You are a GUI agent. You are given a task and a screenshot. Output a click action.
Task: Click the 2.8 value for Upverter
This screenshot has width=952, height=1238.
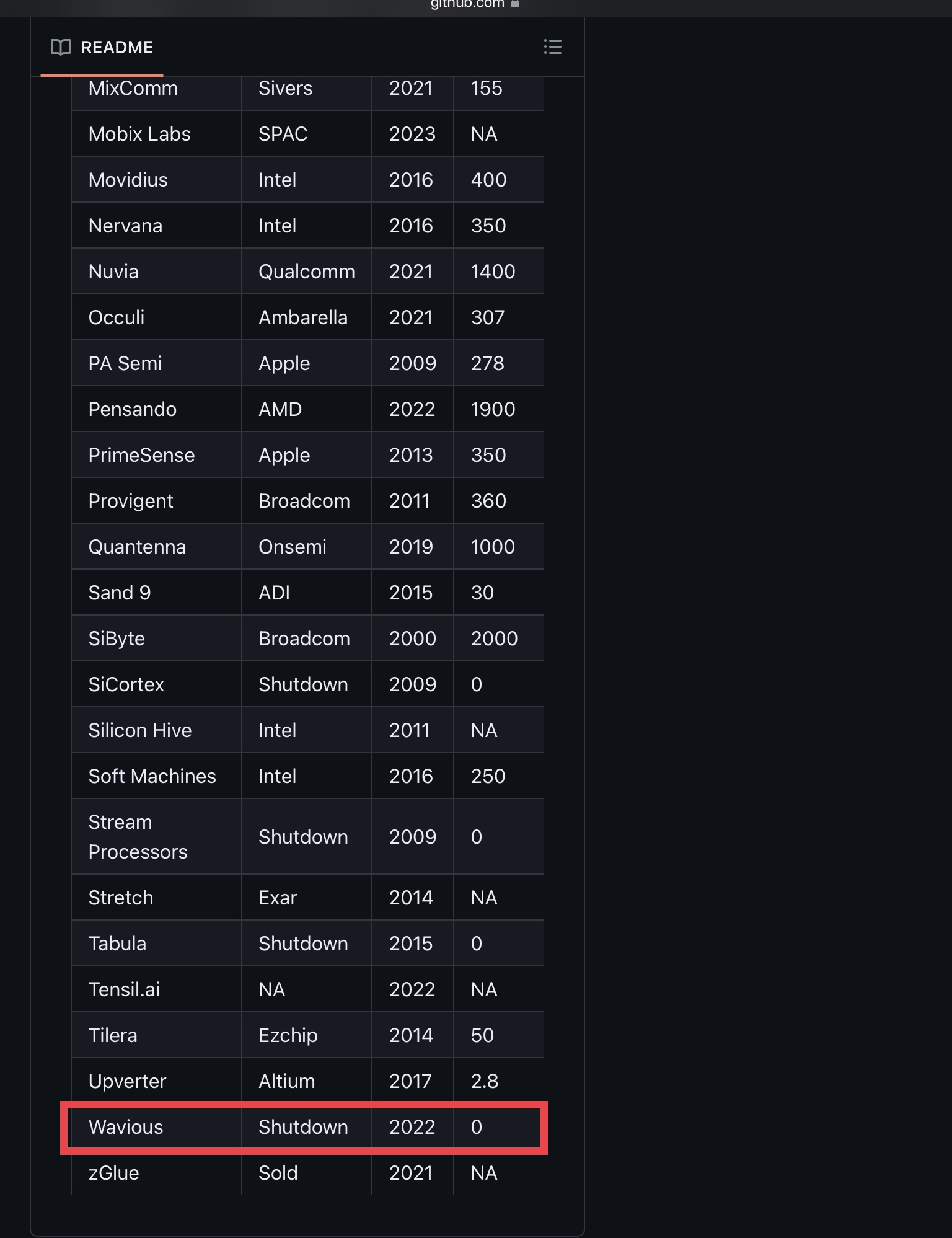484,1081
